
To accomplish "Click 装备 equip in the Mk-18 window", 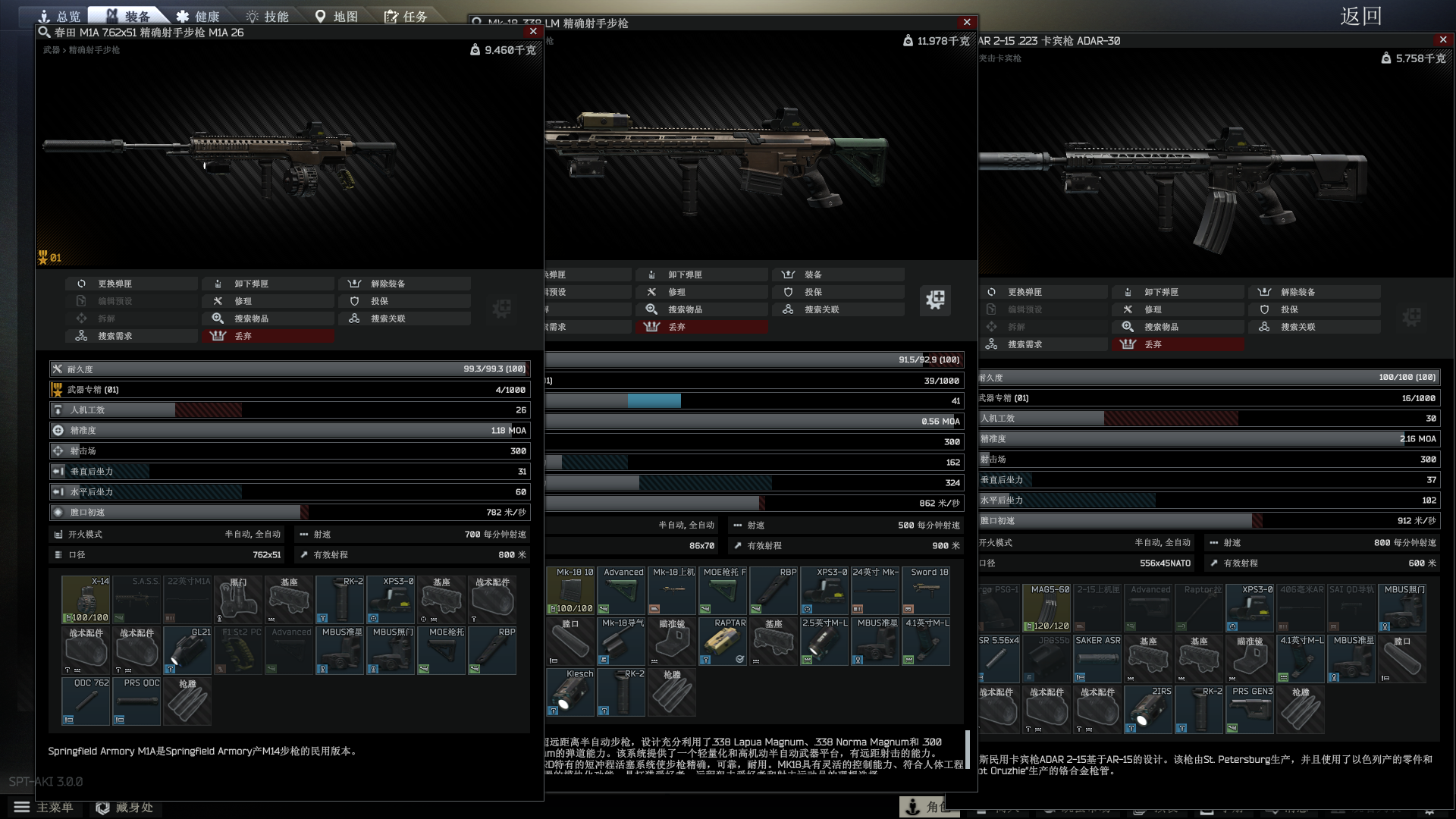I will click(x=839, y=275).
